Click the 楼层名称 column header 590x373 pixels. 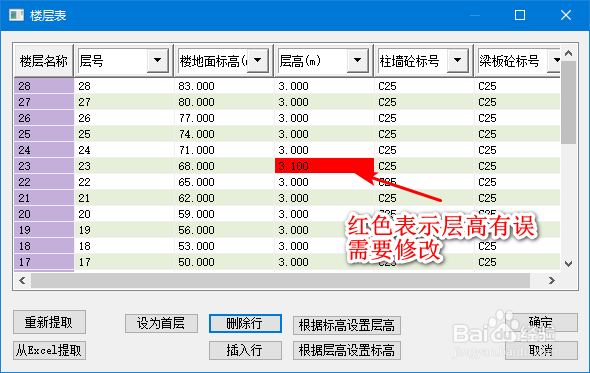pos(44,61)
